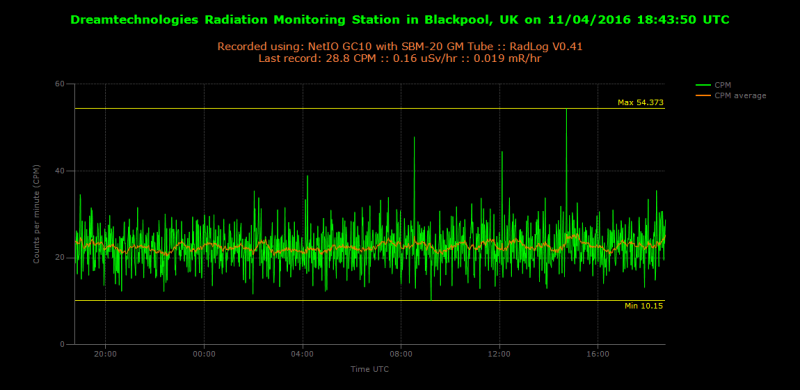This screenshot has height=390, width=800.
Task: Click the Max 54.373 label
Action: pyautogui.click(x=640, y=103)
